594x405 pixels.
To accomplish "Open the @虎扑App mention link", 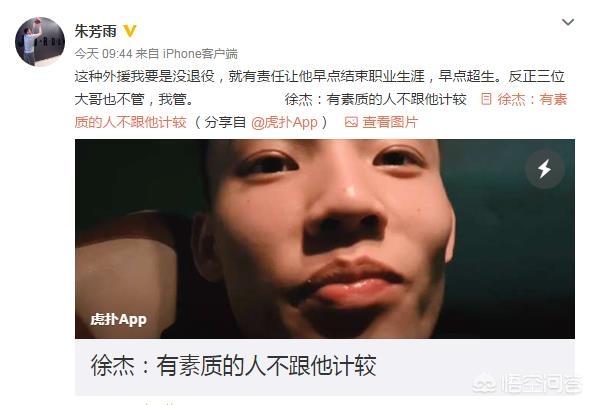I will [284, 122].
